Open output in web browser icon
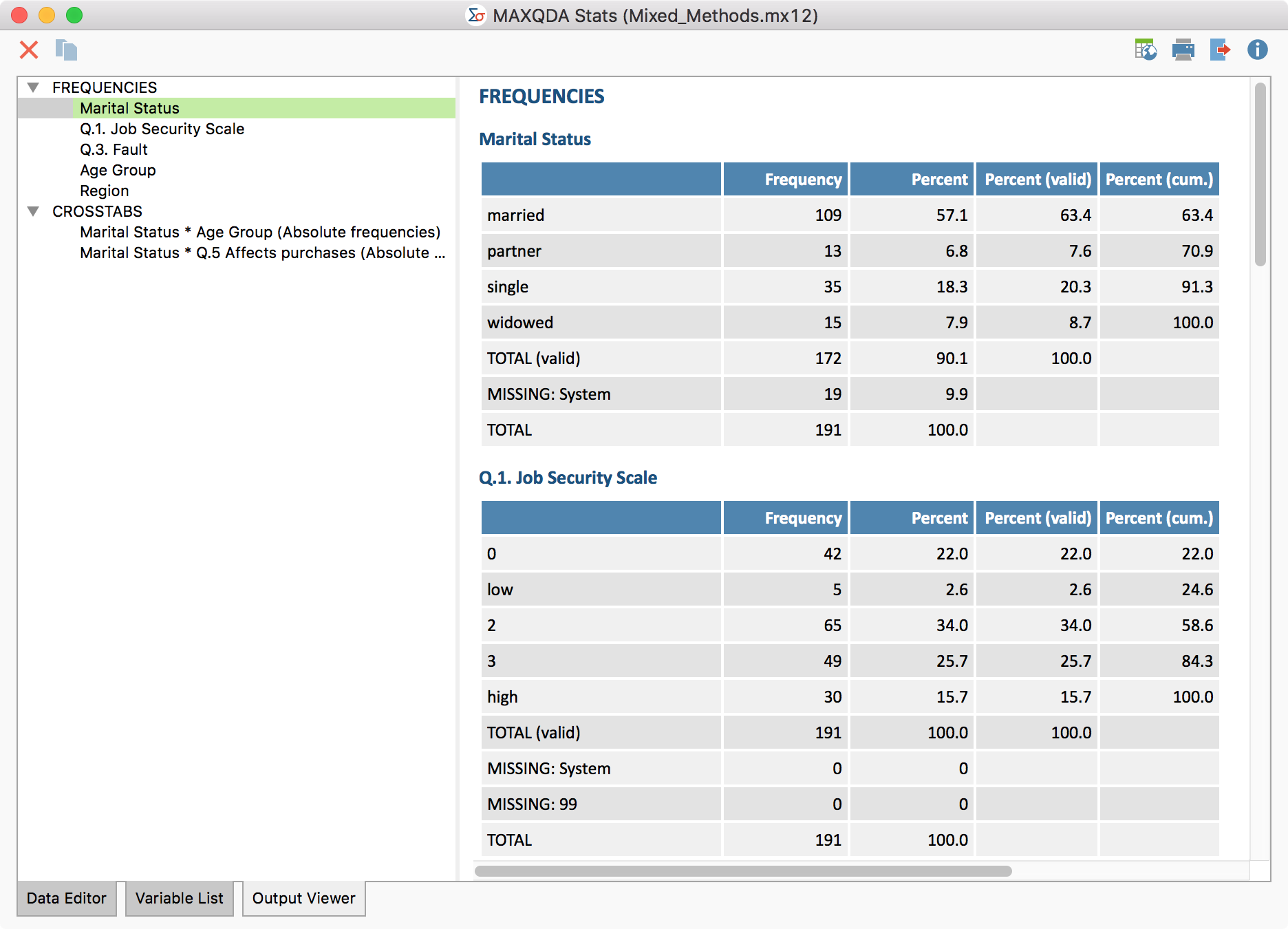 coord(1146,50)
